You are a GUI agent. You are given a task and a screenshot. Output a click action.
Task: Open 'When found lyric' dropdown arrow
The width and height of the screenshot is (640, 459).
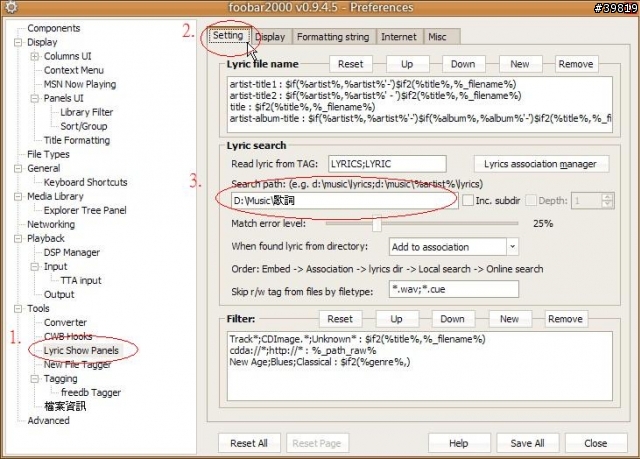point(512,247)
